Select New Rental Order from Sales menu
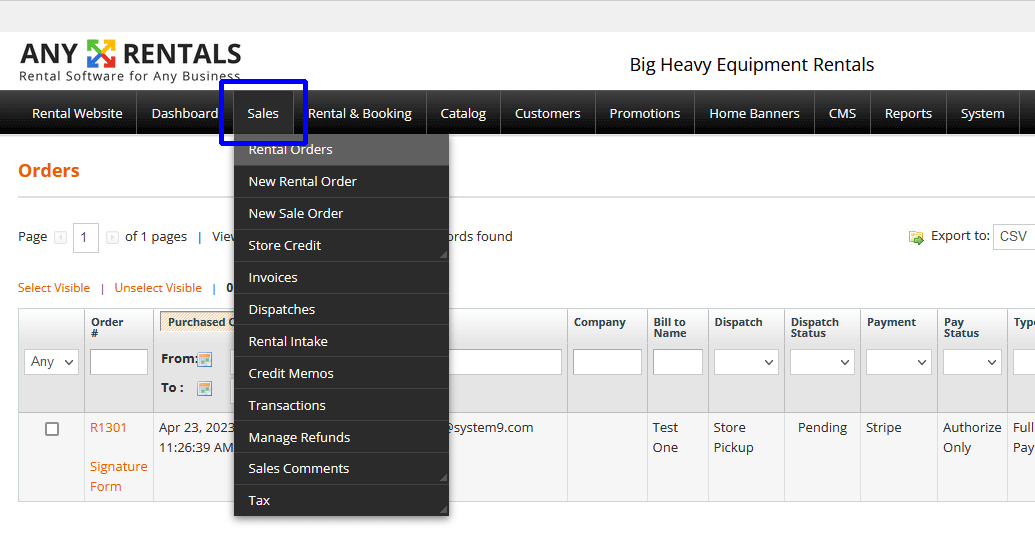 point(303,182)
